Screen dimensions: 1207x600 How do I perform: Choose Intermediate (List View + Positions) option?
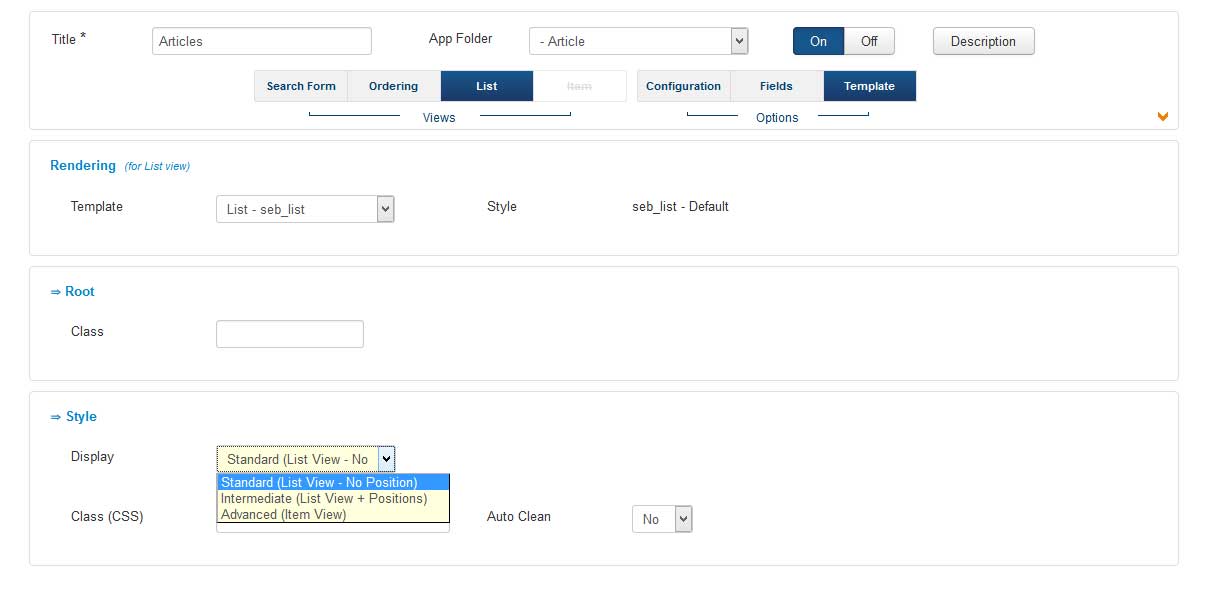(333, 498)
